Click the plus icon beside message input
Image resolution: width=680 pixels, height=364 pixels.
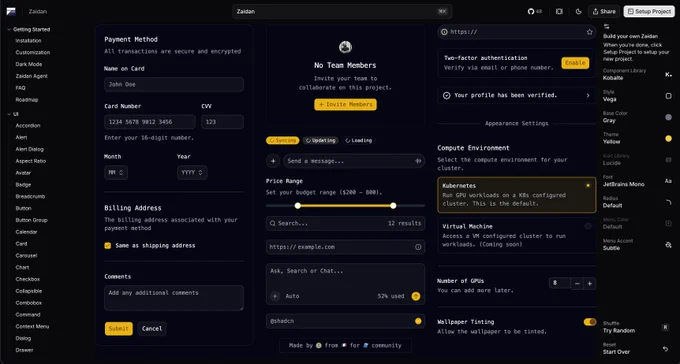click(273, 161)
